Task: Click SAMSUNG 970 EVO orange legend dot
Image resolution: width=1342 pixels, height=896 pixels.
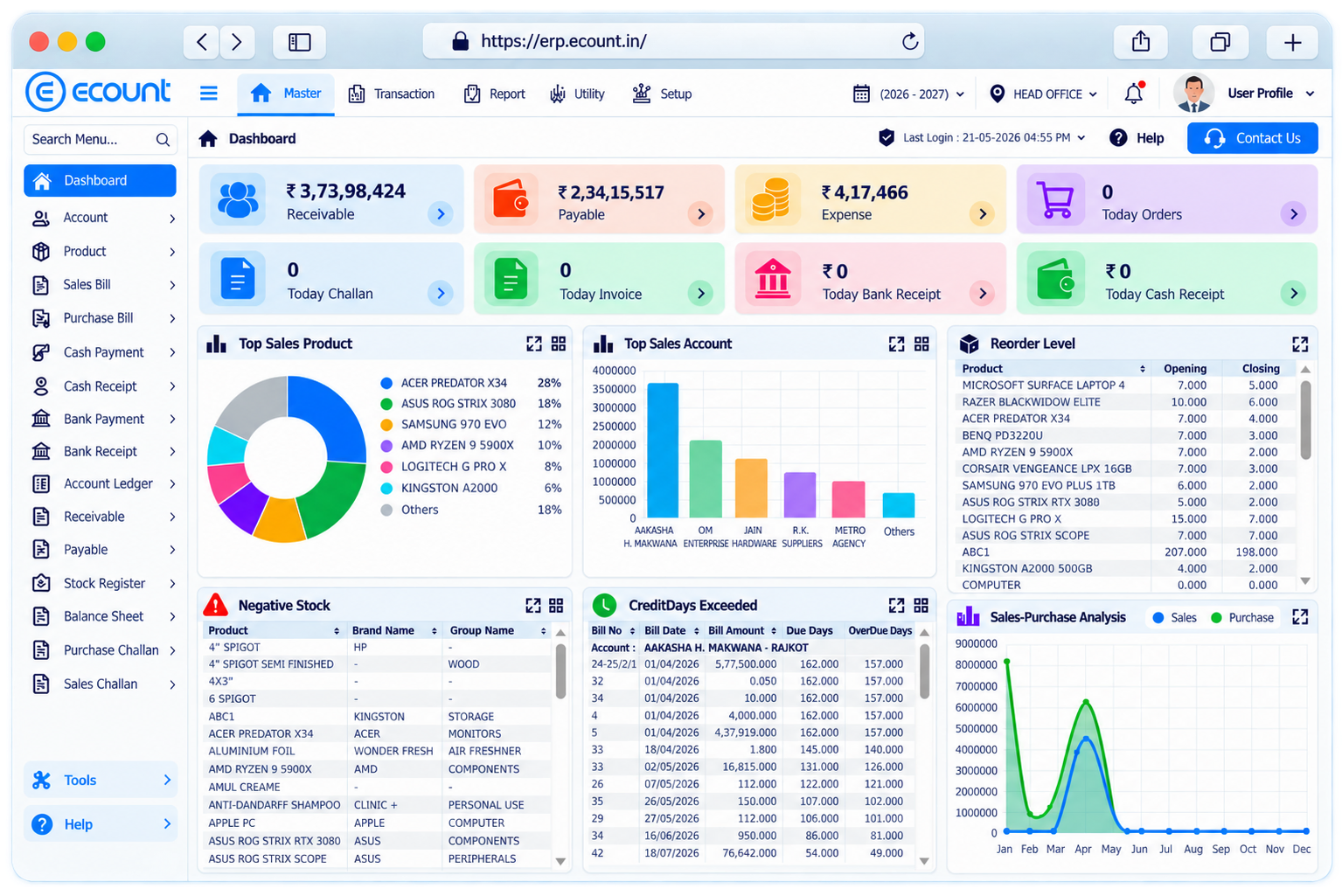Action: [x=386, y=425]
